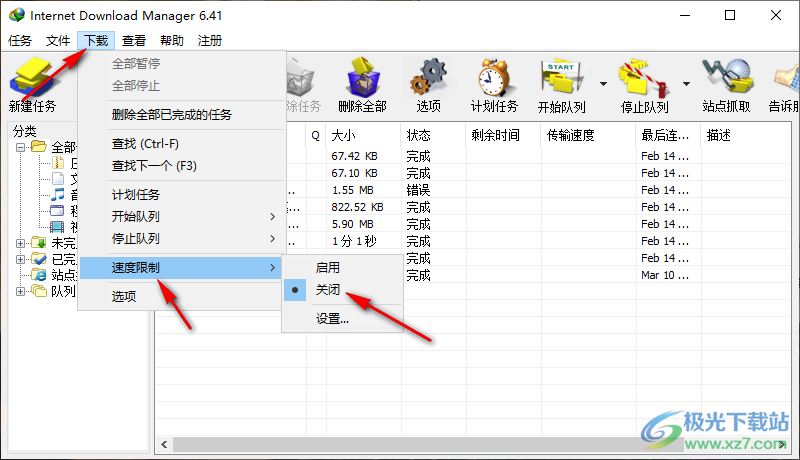Open the 任务 menu
This screenshot has width=800, height=460.
click(x=20, y=41)
